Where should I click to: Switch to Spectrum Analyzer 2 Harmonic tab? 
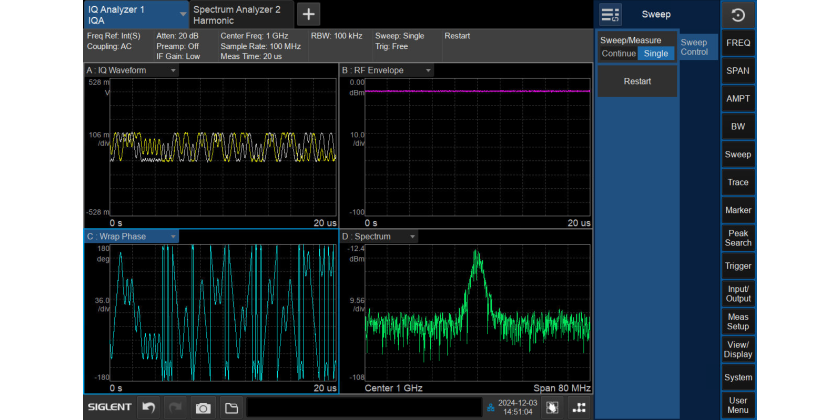(240, 14)
